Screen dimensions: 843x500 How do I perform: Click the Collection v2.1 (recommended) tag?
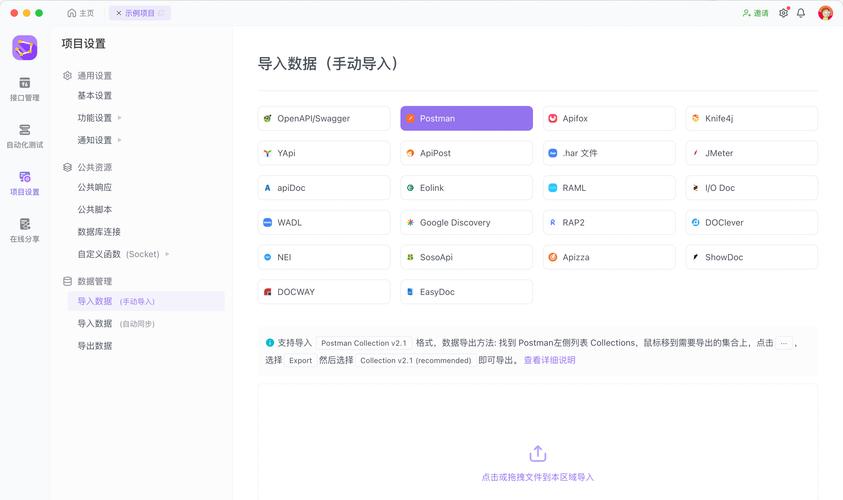pyautogui.click(x=416, y=360)
